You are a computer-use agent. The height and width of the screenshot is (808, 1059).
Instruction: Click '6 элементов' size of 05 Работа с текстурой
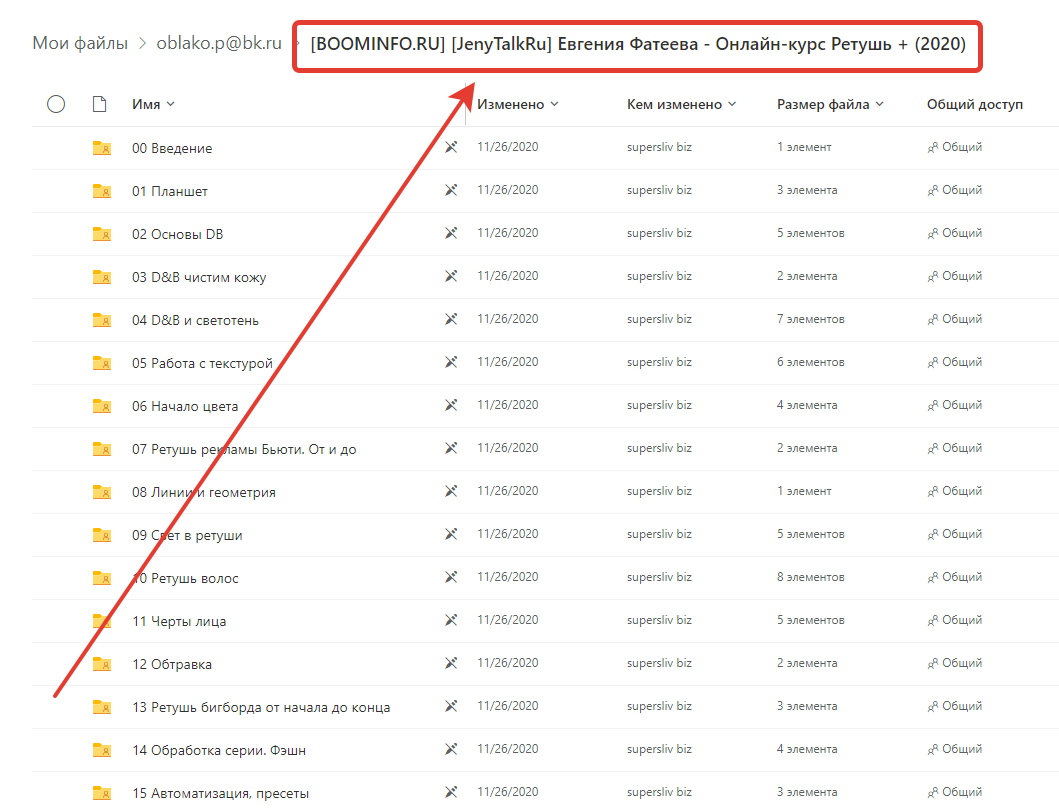pos(810,362)
